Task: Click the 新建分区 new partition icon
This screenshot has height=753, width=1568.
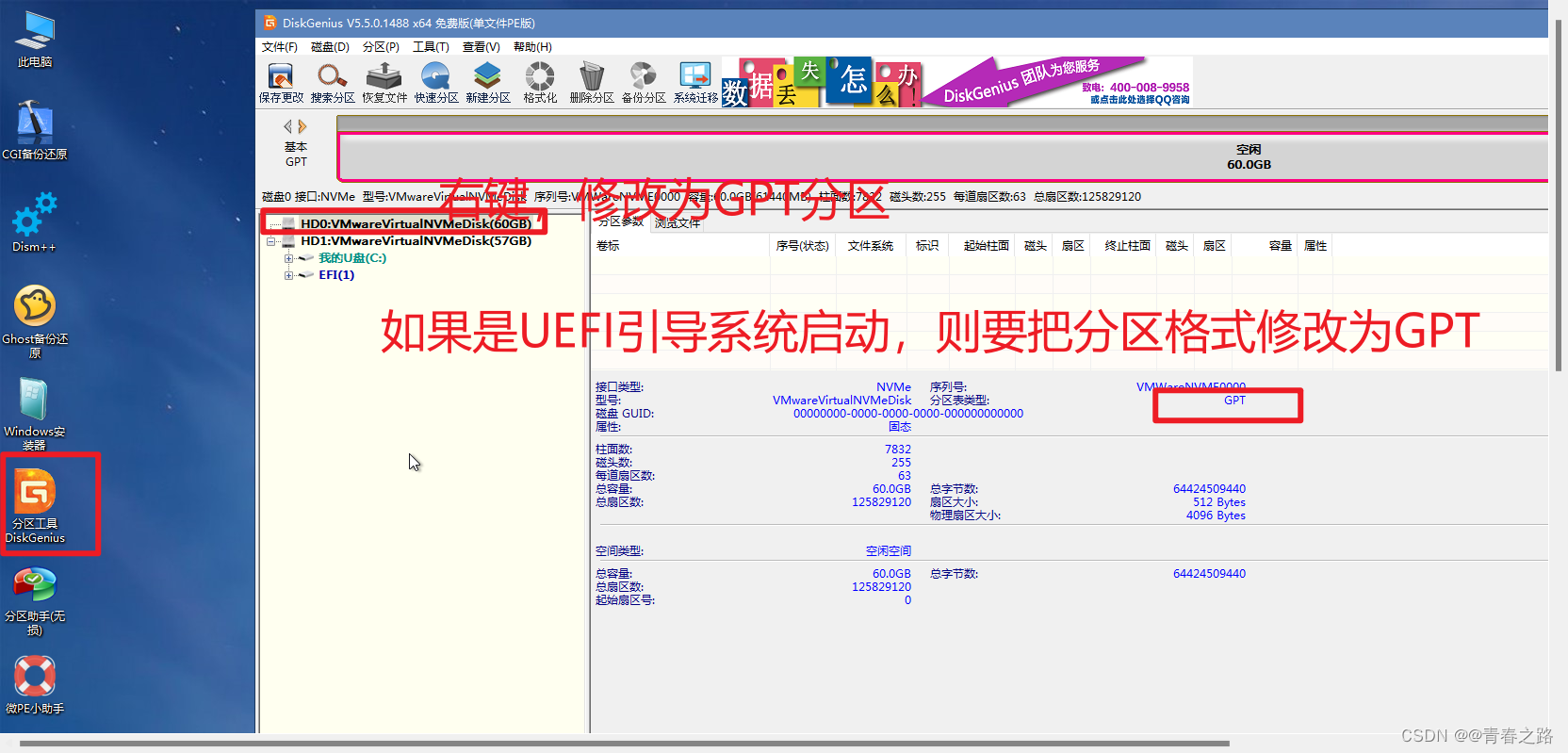Action: coord(488,82)
